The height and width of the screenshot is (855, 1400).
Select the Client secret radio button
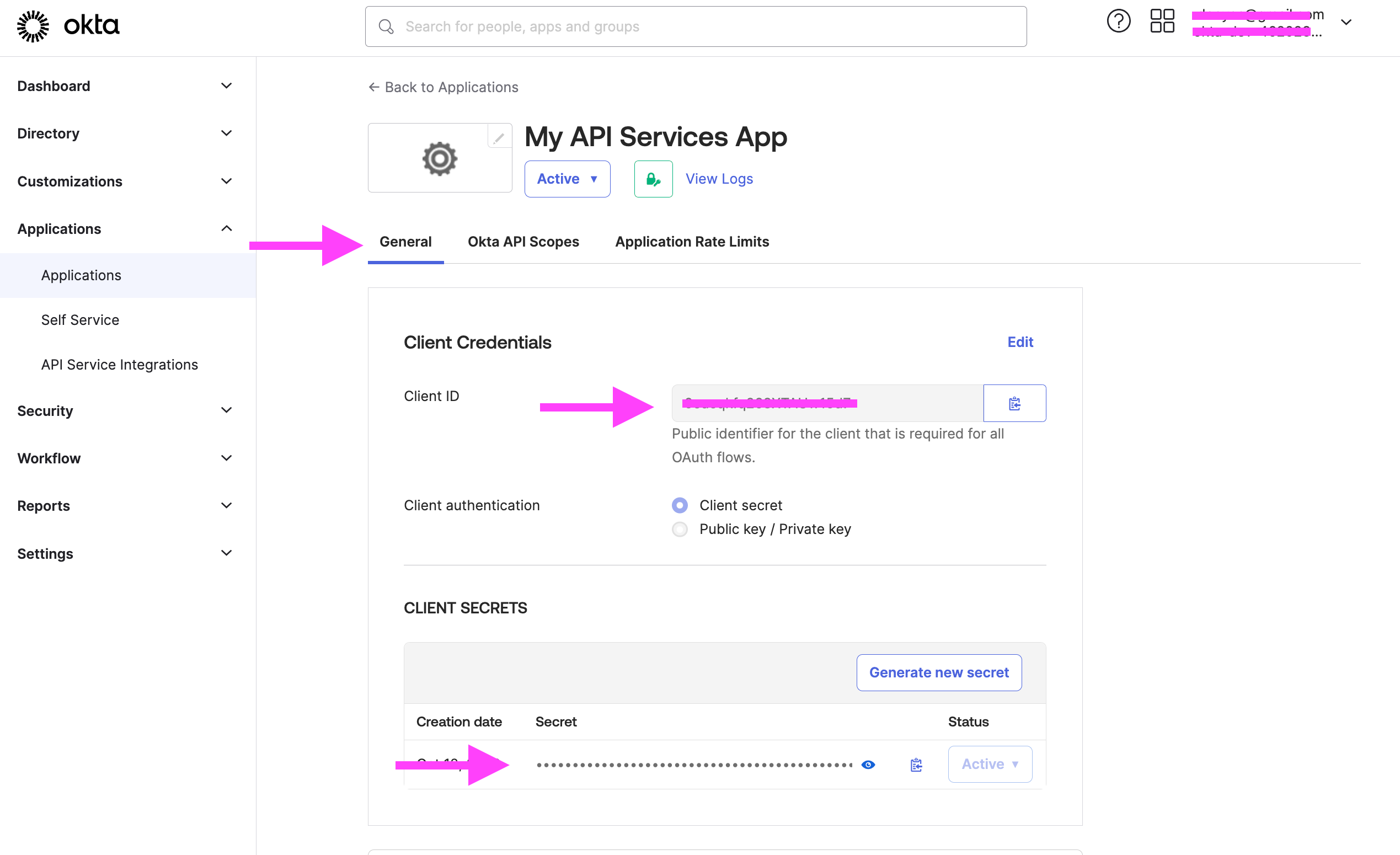[x=679, y=504]
